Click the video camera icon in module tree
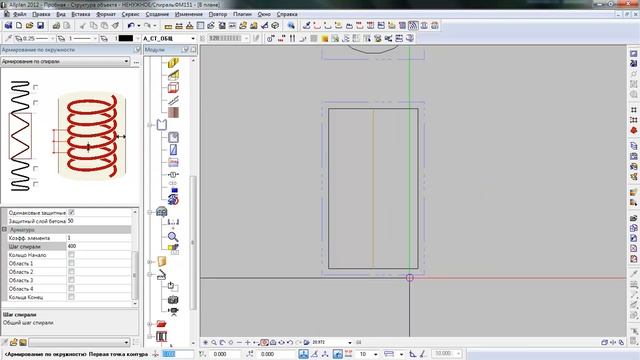 click(173, 311)
